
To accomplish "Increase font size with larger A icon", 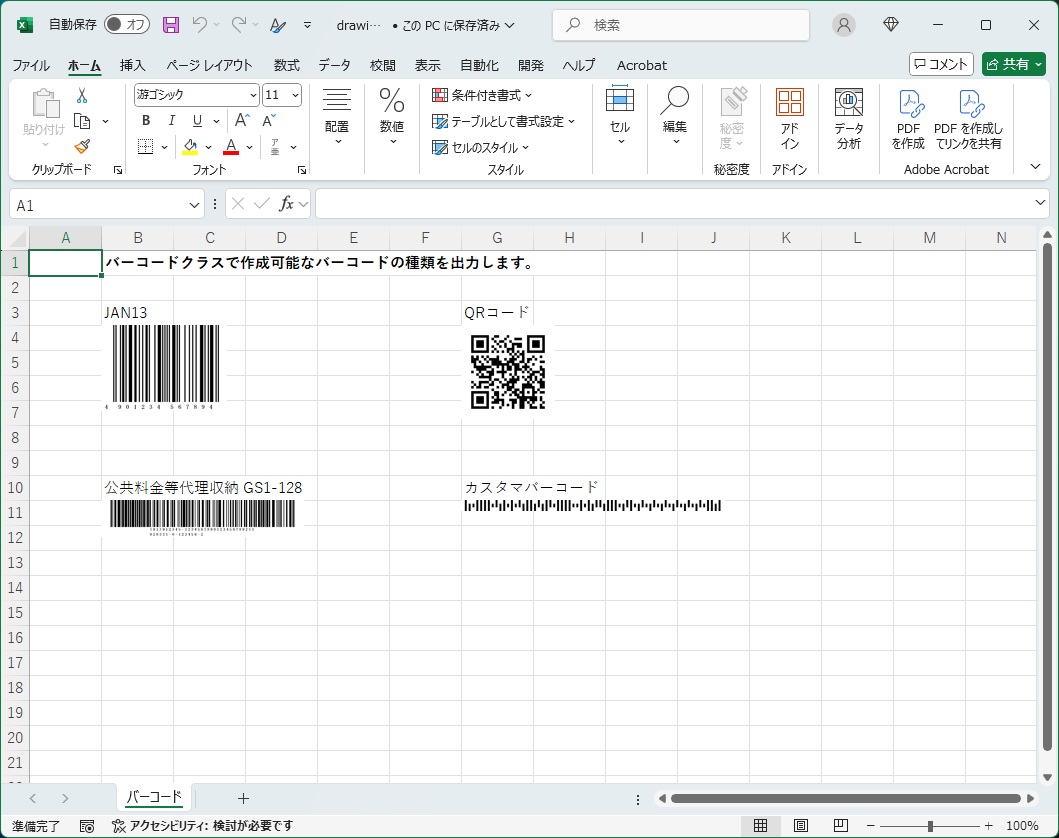I will click(x=242, y=121).
